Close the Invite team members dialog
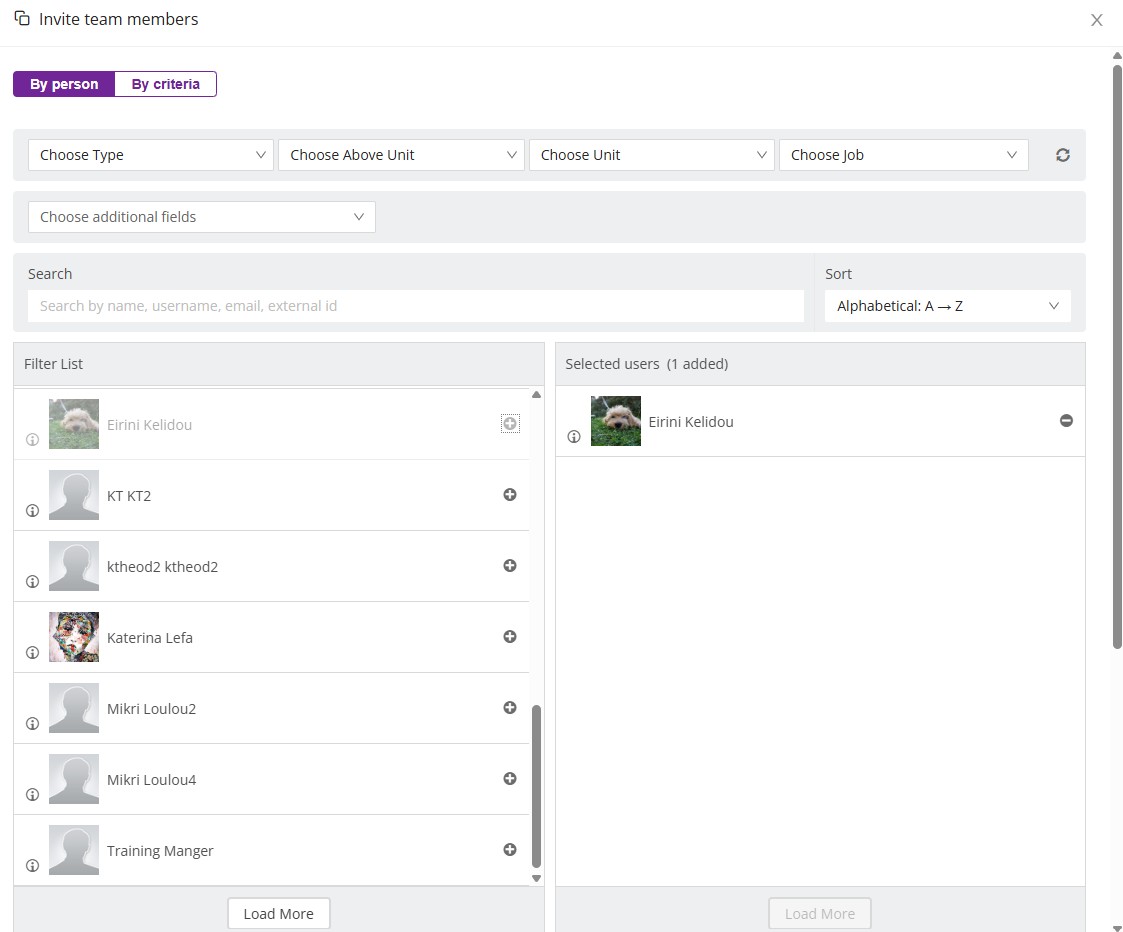The width and height of the screenshot is (1123, 932). [1097, 20]
